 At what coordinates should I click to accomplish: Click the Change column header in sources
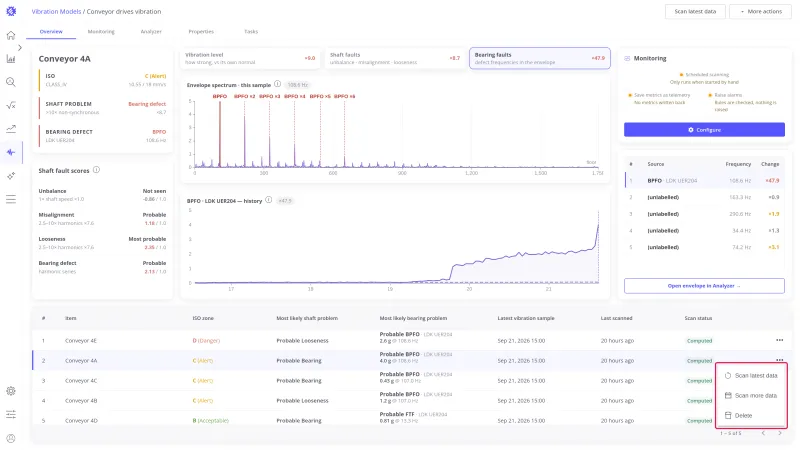[x=770, y=164]
